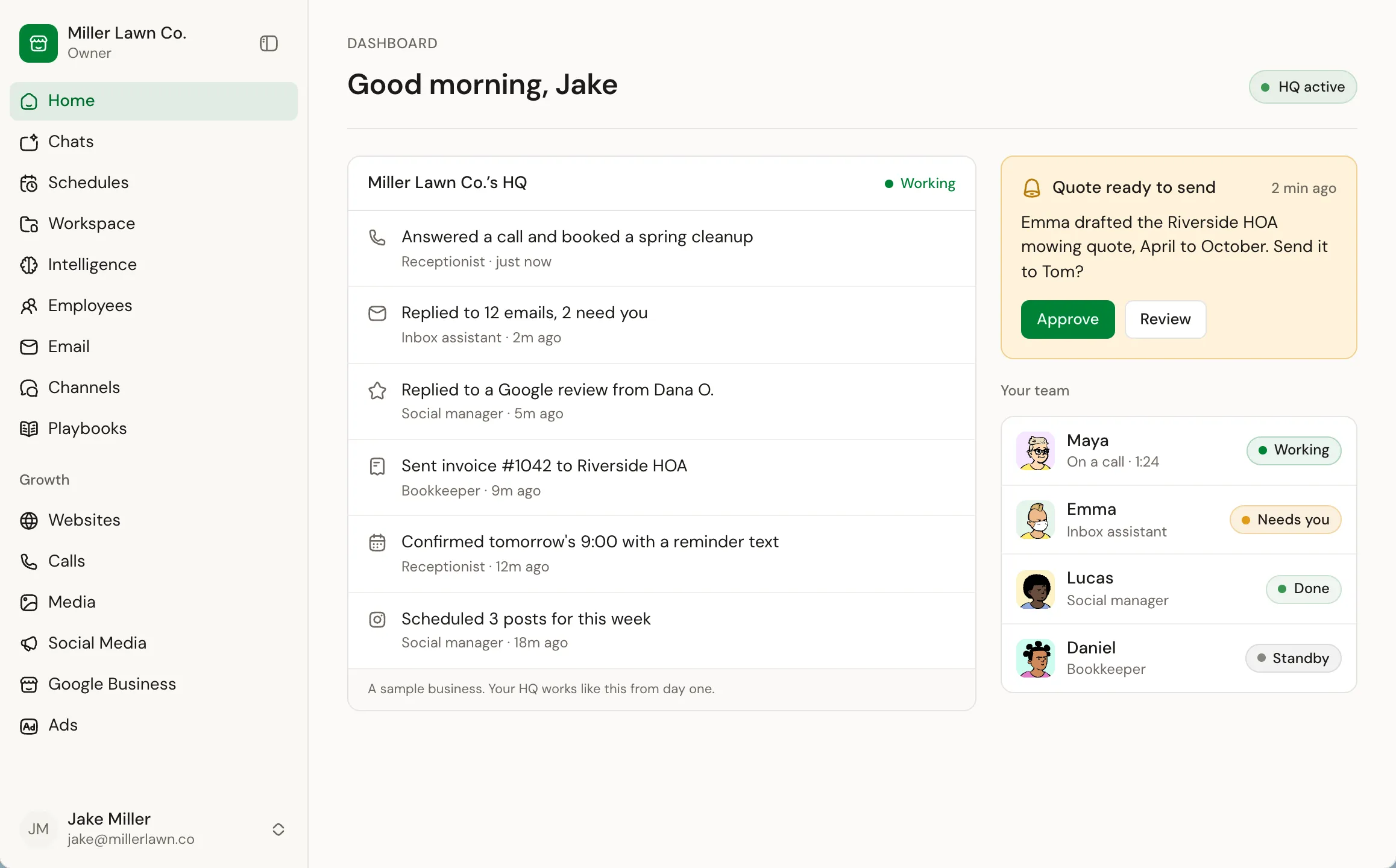The width and height of the screenshot is (1396, 868).
Task: Click Daniel's Standby status pill
Action: [x=1293, y=658]
